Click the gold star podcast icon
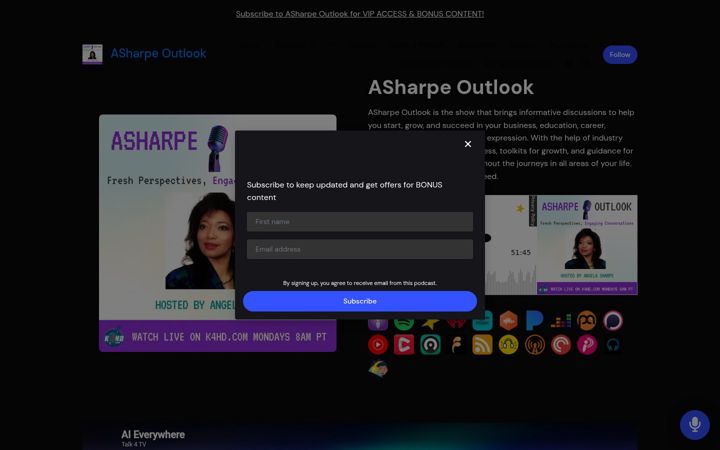 tap(430, 324)
